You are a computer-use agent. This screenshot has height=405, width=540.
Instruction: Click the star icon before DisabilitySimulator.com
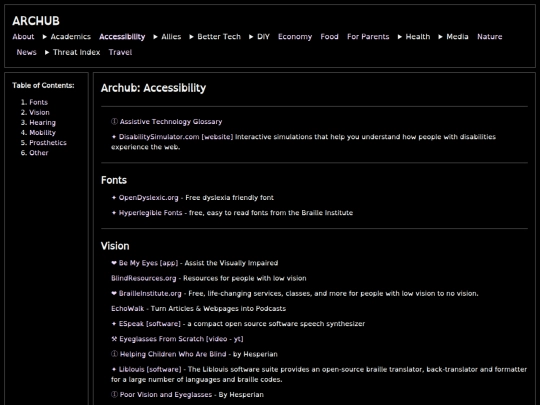114,137
